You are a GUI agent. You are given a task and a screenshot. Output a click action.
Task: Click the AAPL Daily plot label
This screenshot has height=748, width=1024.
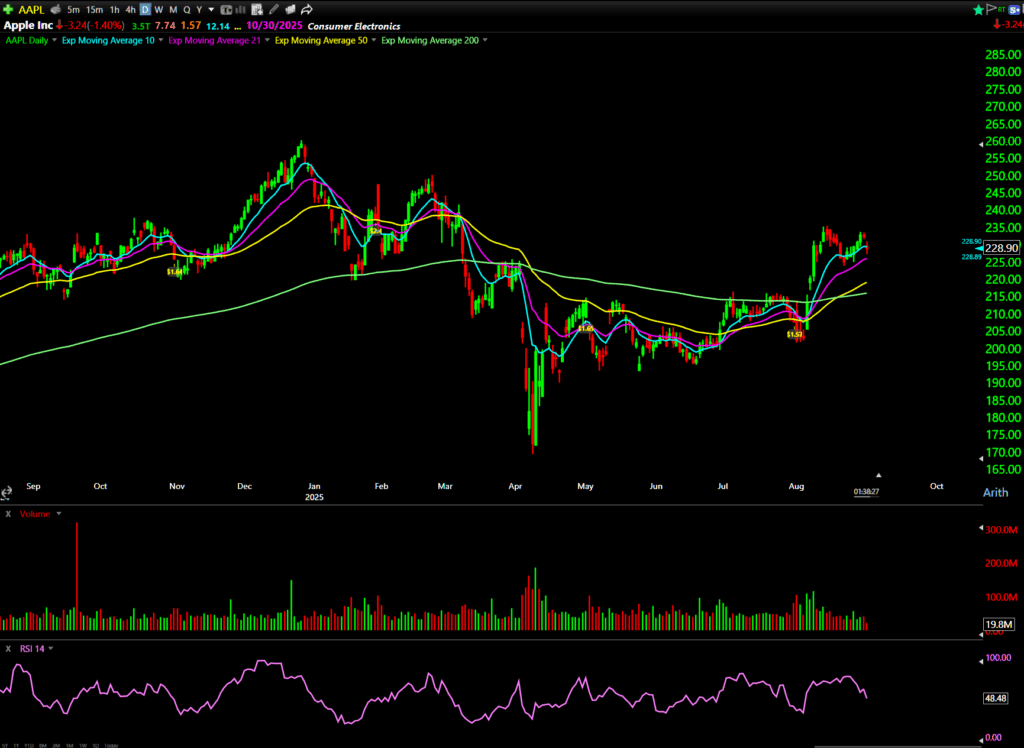pyautogui.click(x=27, y=41)
